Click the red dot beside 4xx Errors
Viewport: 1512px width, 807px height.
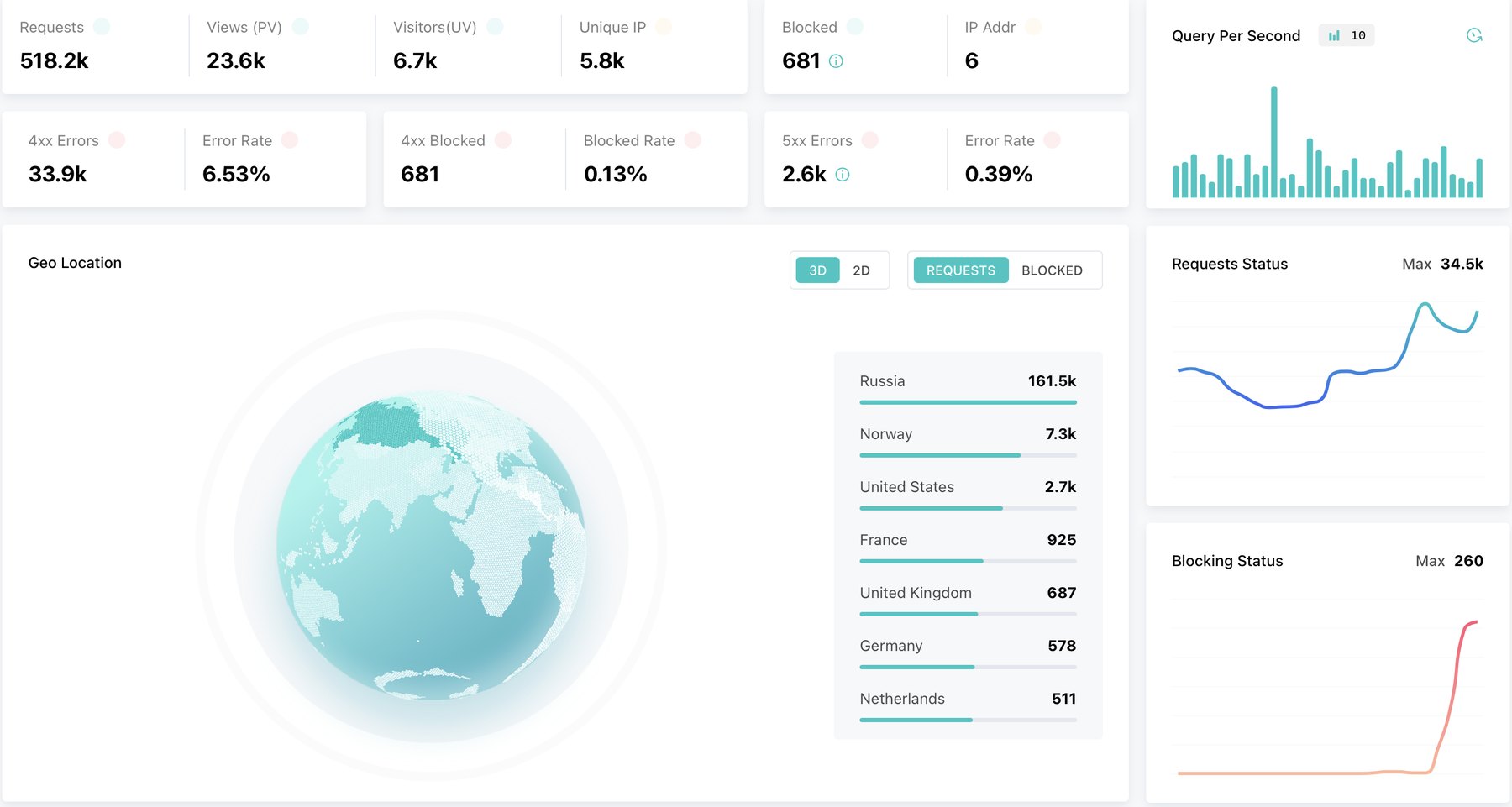coord(117,140)
